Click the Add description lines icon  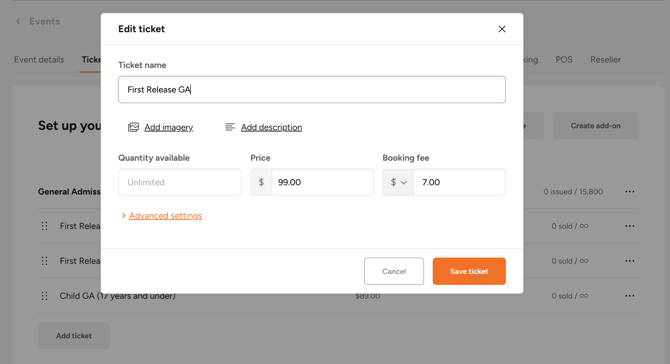230,127
